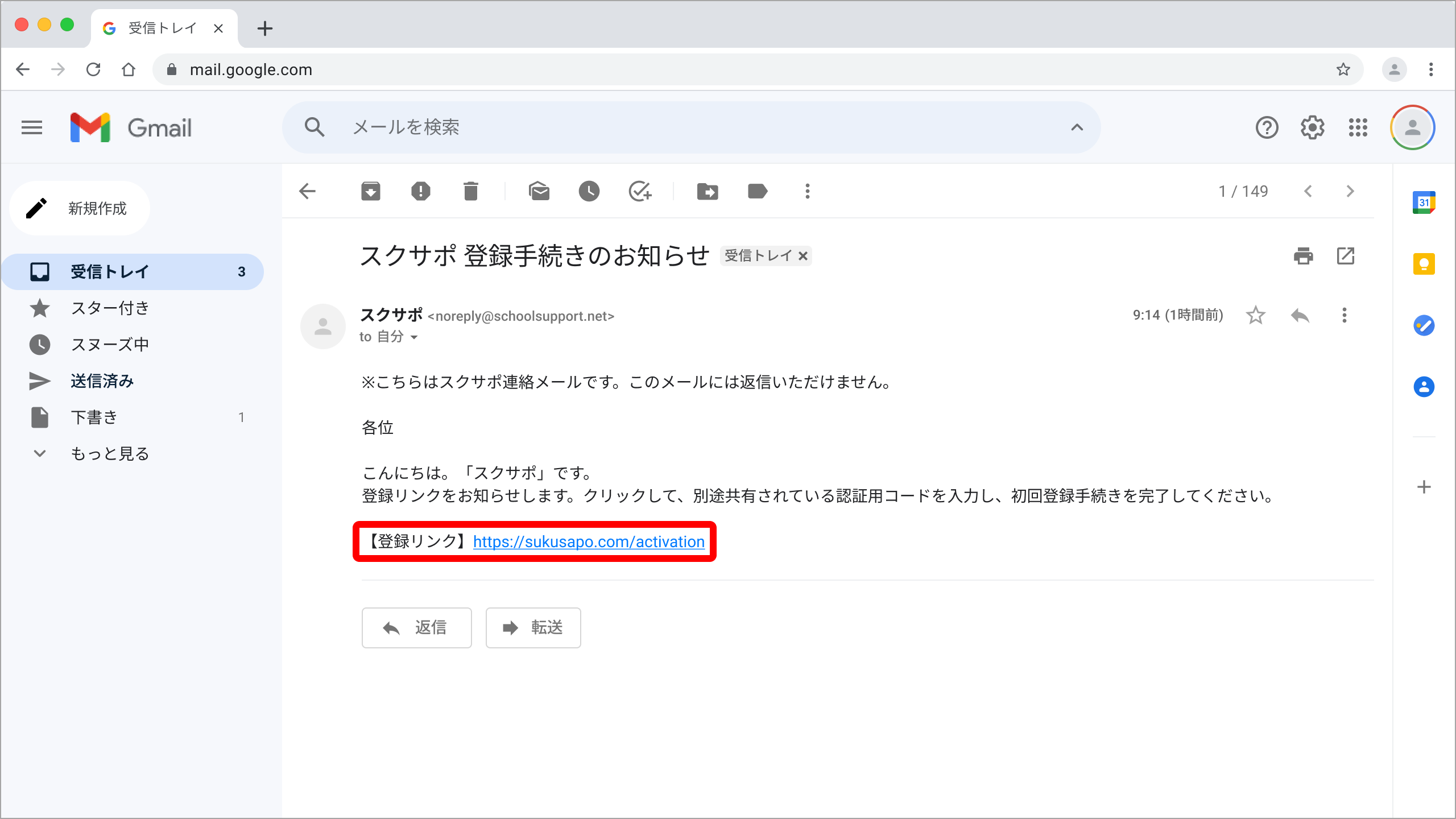
Task: Click the 返信 reply button
Action: click(x=416, y=628)
